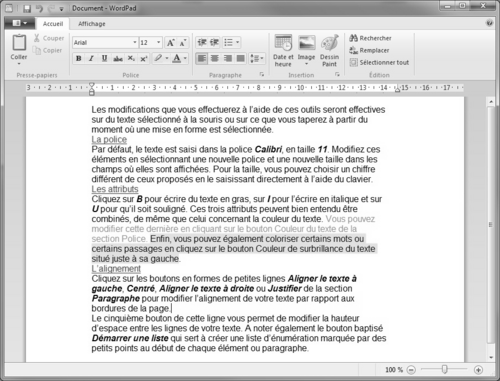Open the Arial font family dropdown
This screenshot has height=381, width=500.
[135, 42]
